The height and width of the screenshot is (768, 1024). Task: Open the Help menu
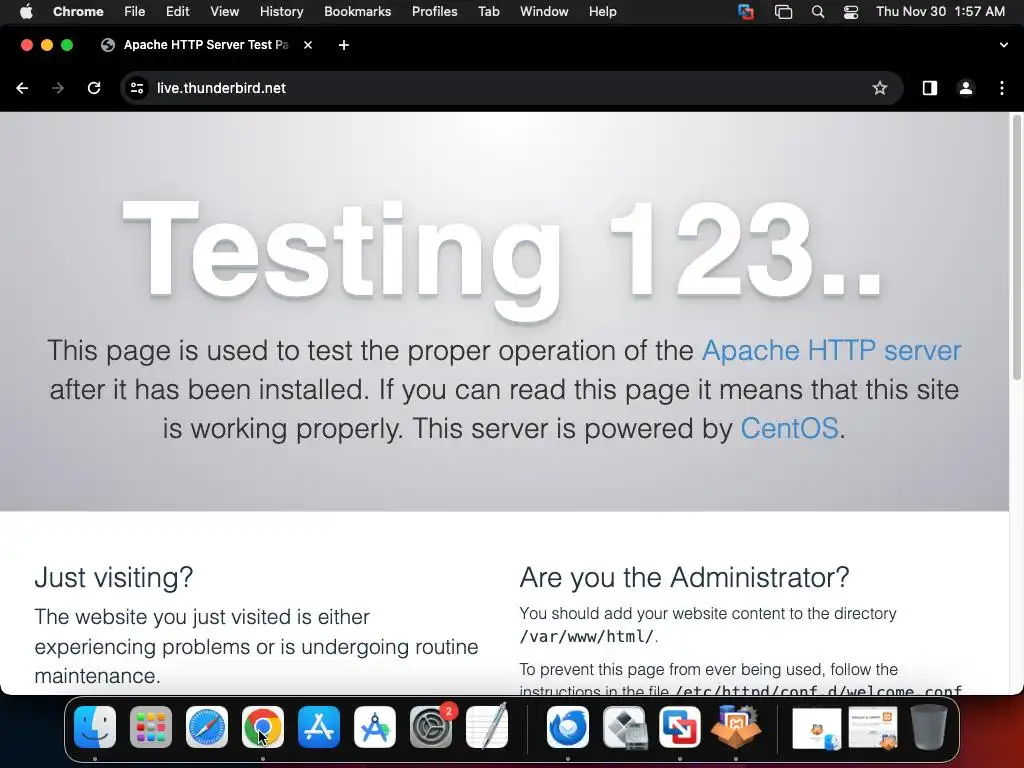point(602,12)
